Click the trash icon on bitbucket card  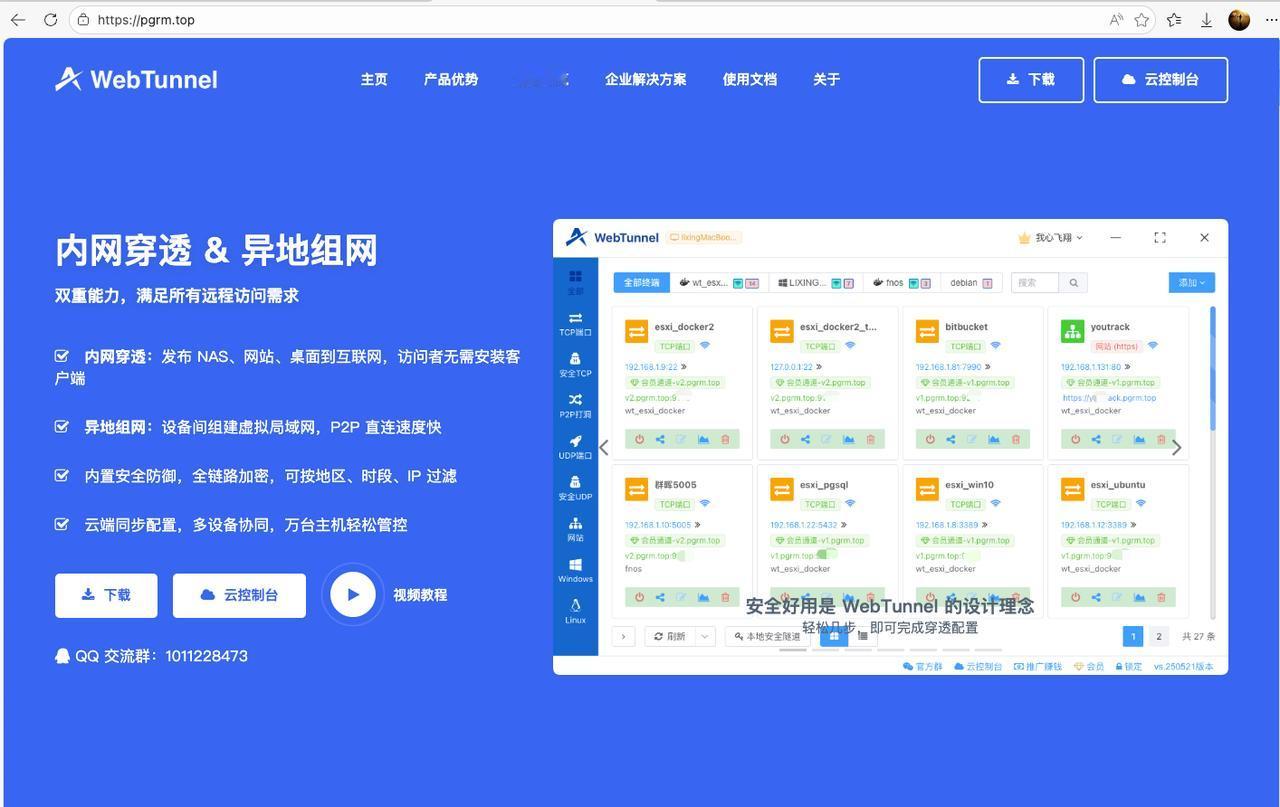coord(1016,439)
